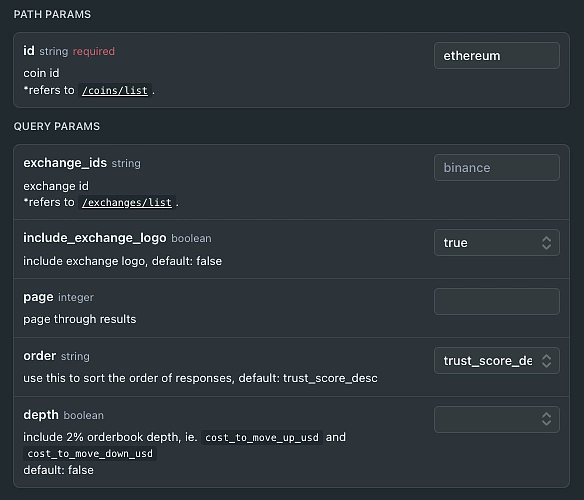Viewport: 584px width, 500px height.
Task: Open the /exchanges/list link
Action: click(x=127, y=203)
